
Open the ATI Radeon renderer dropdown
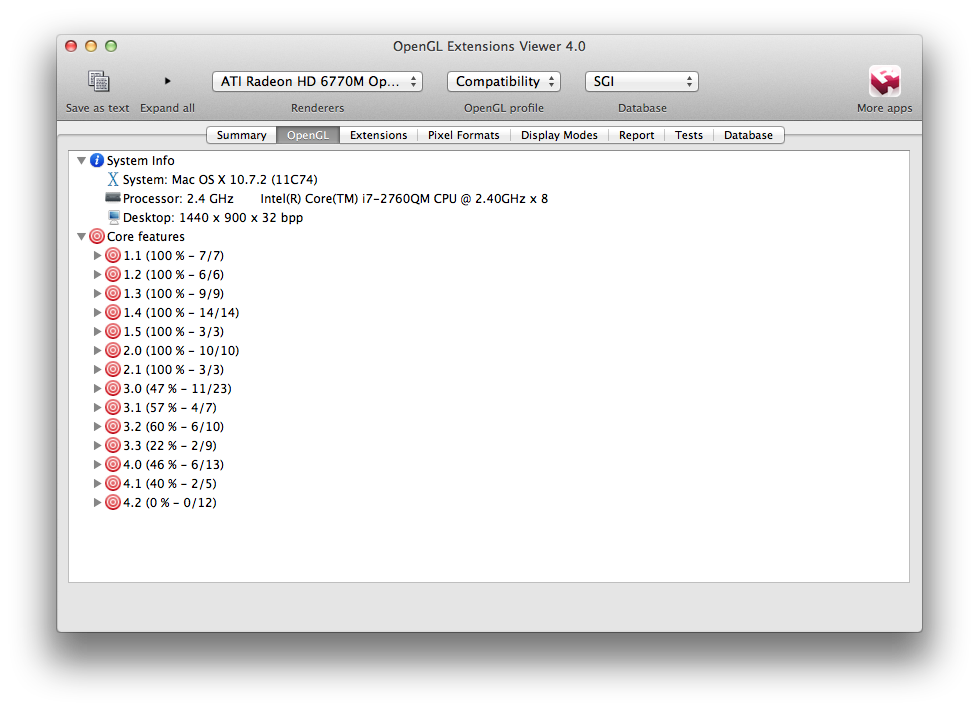[317, 82]
